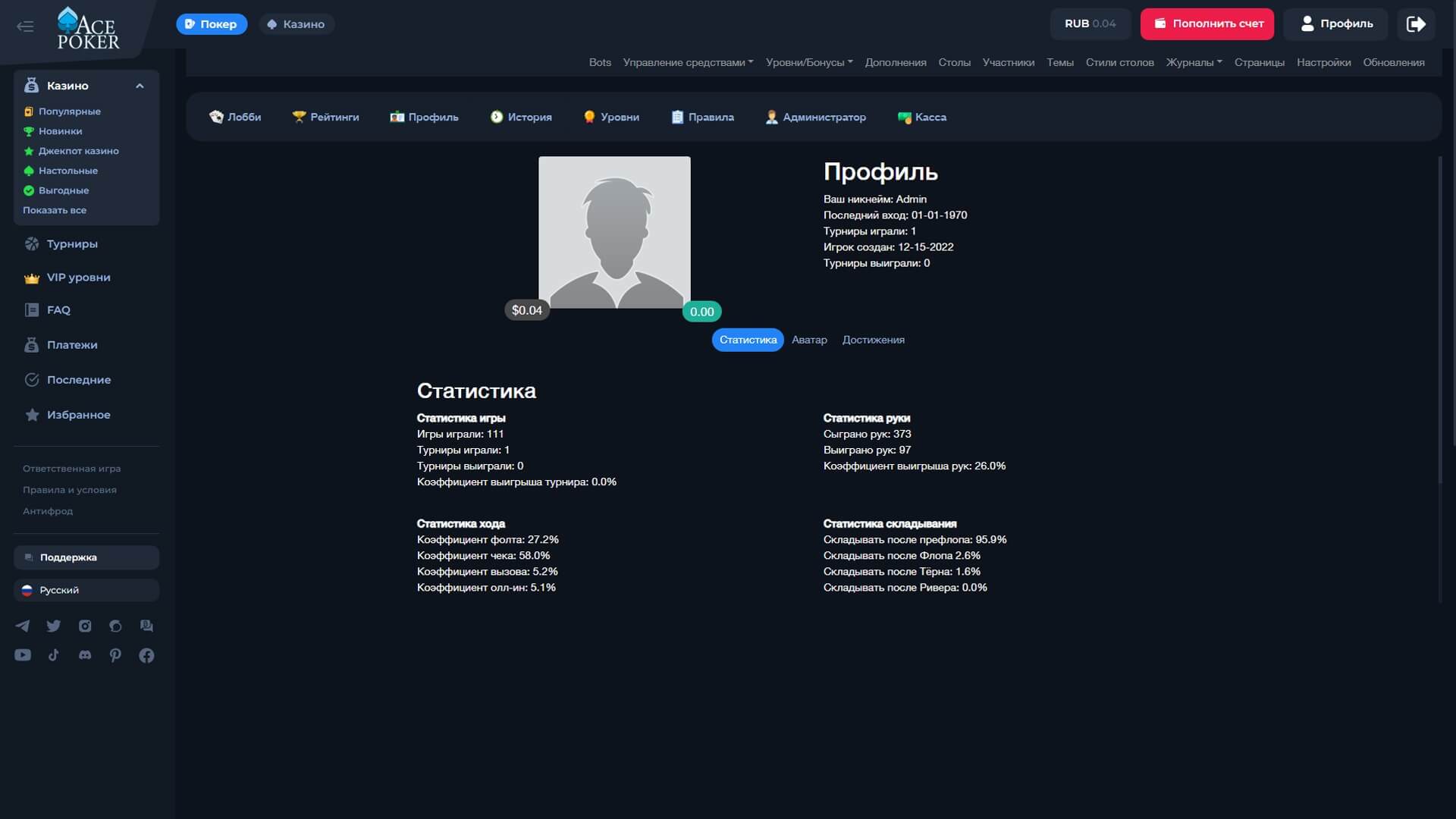This screenshot has width=1456, height=819.
Task: Select the Достижения profile tab
Action: click(x=873, y=340)
